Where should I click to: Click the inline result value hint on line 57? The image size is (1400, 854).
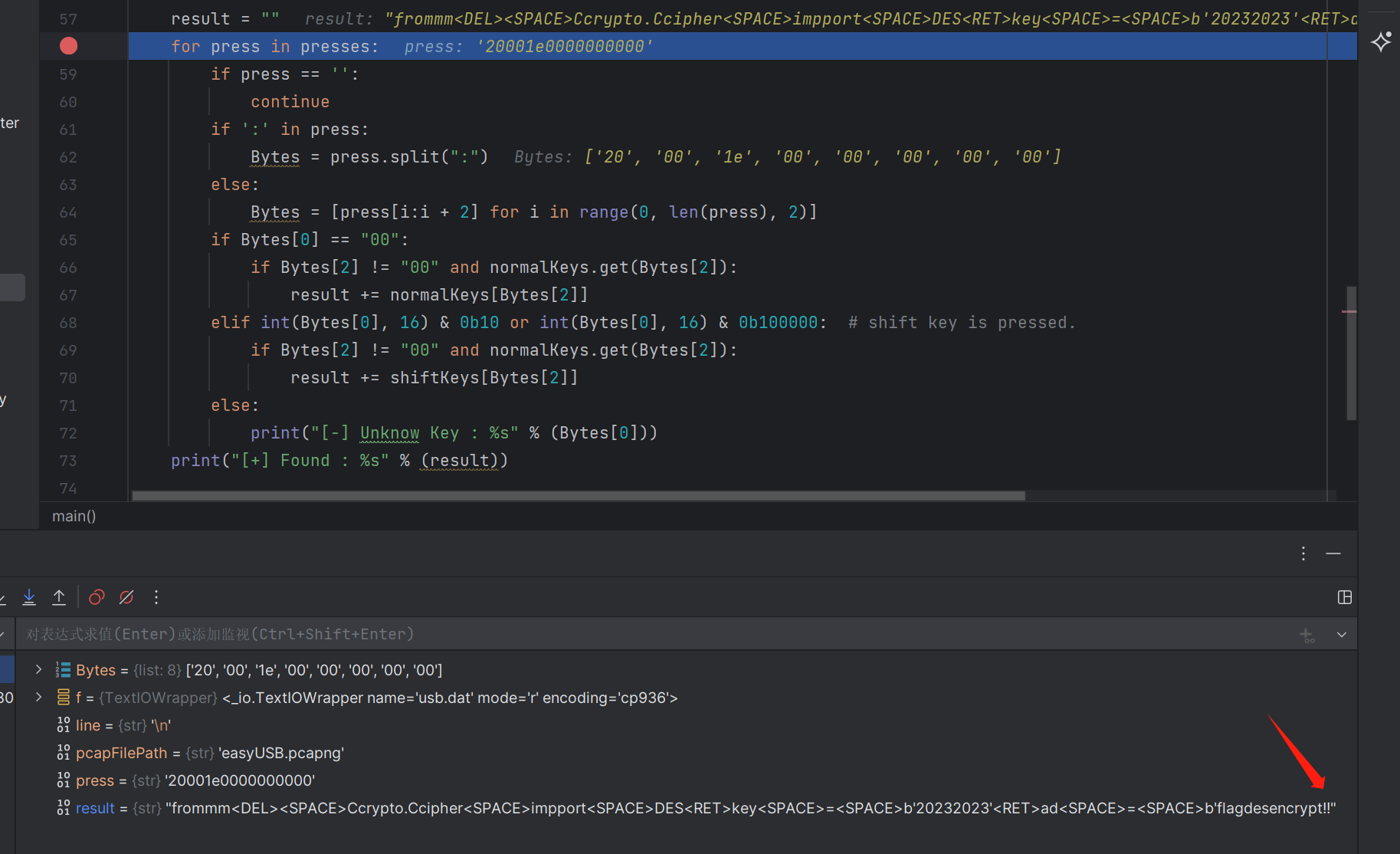click(x=831, y=19)
